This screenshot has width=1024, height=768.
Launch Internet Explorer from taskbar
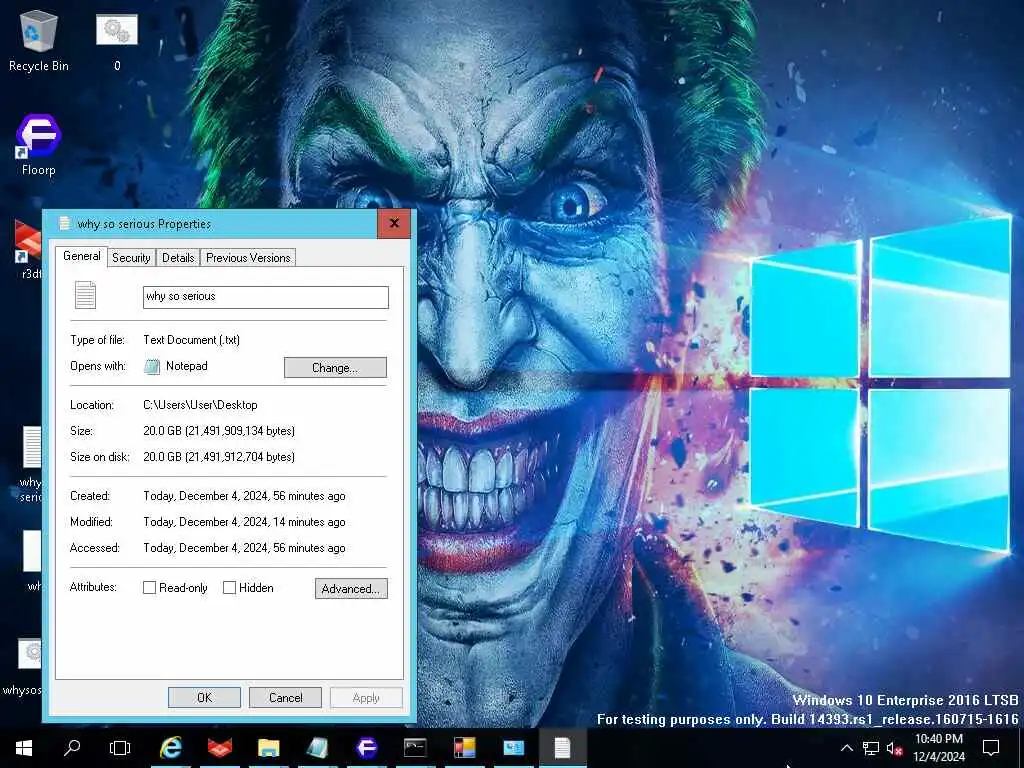pyautogui.click(x=170, y=748)
